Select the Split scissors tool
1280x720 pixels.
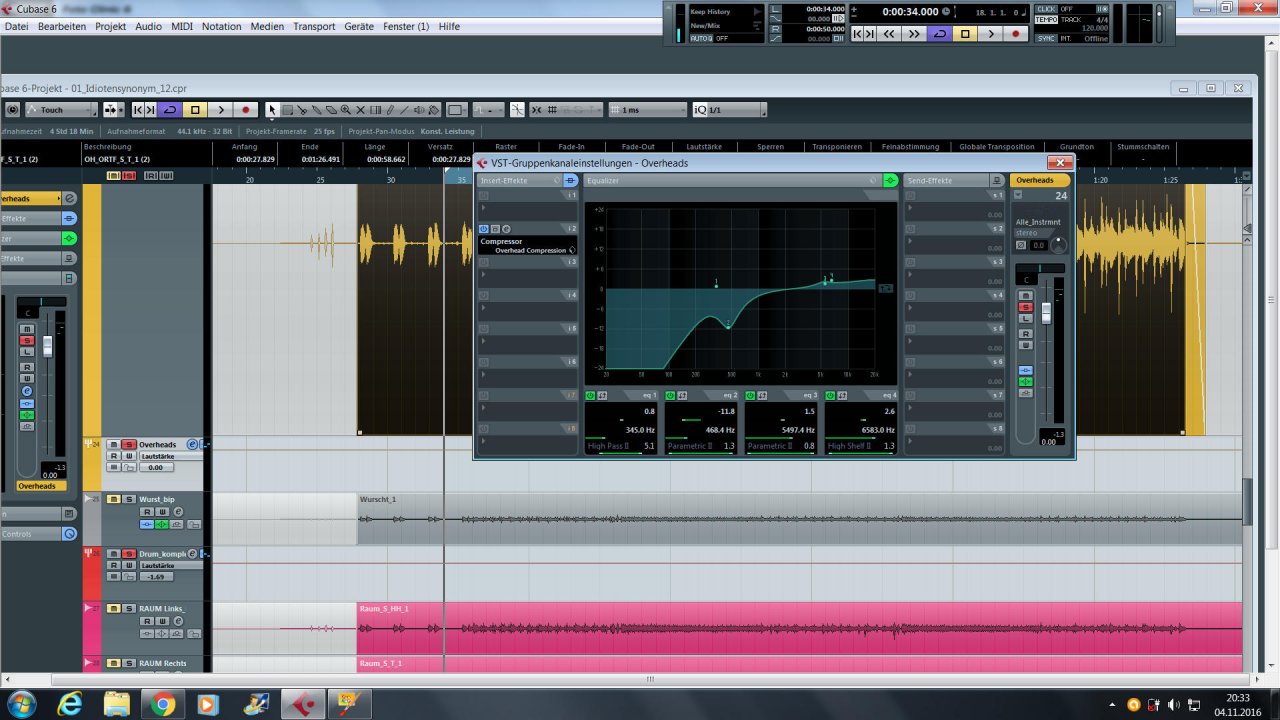302,110
